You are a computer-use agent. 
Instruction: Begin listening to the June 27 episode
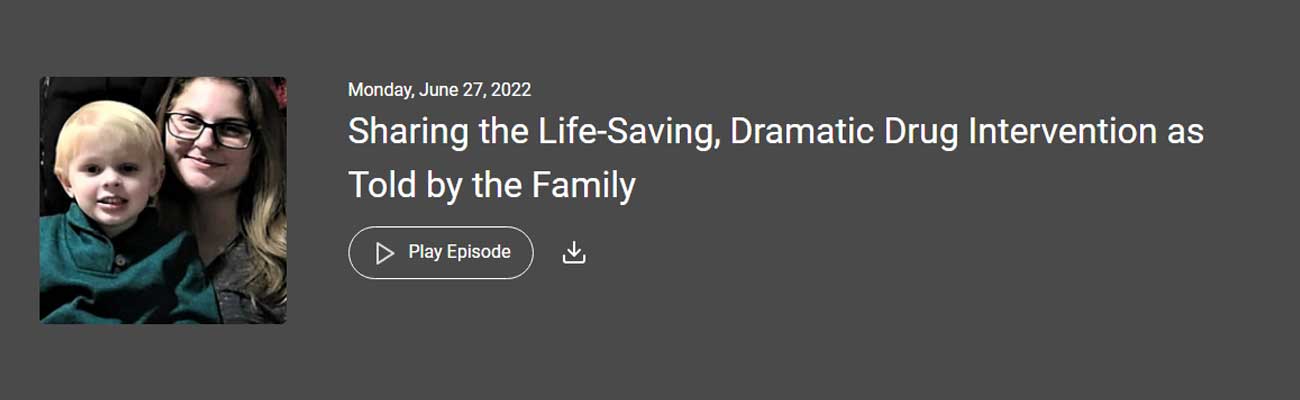pos(440,253)
